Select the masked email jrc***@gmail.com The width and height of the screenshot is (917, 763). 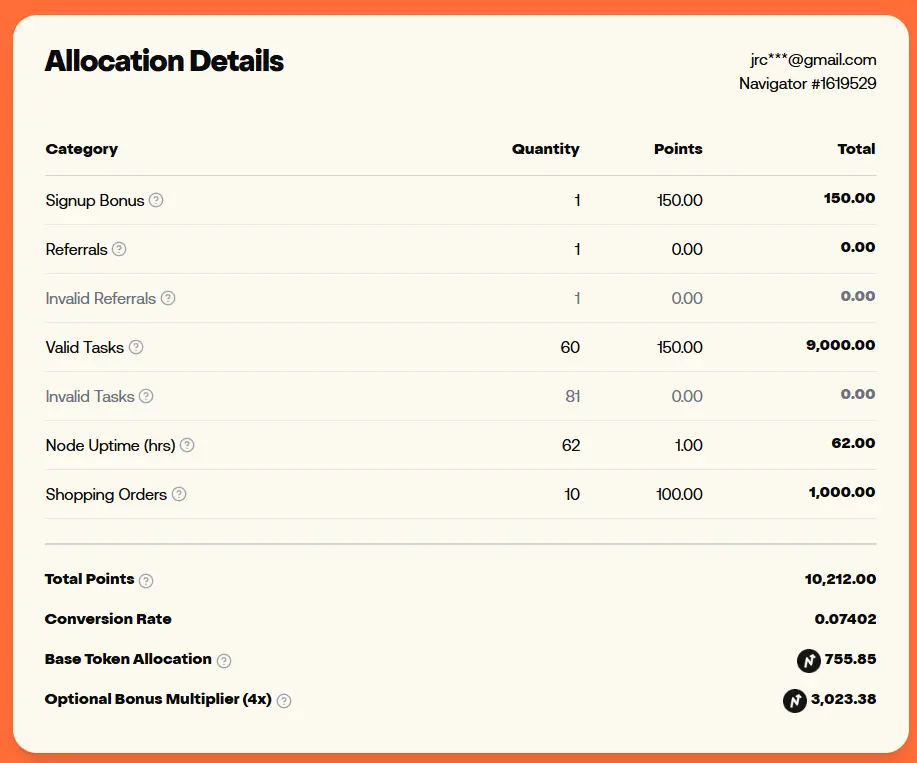[813, 60]
